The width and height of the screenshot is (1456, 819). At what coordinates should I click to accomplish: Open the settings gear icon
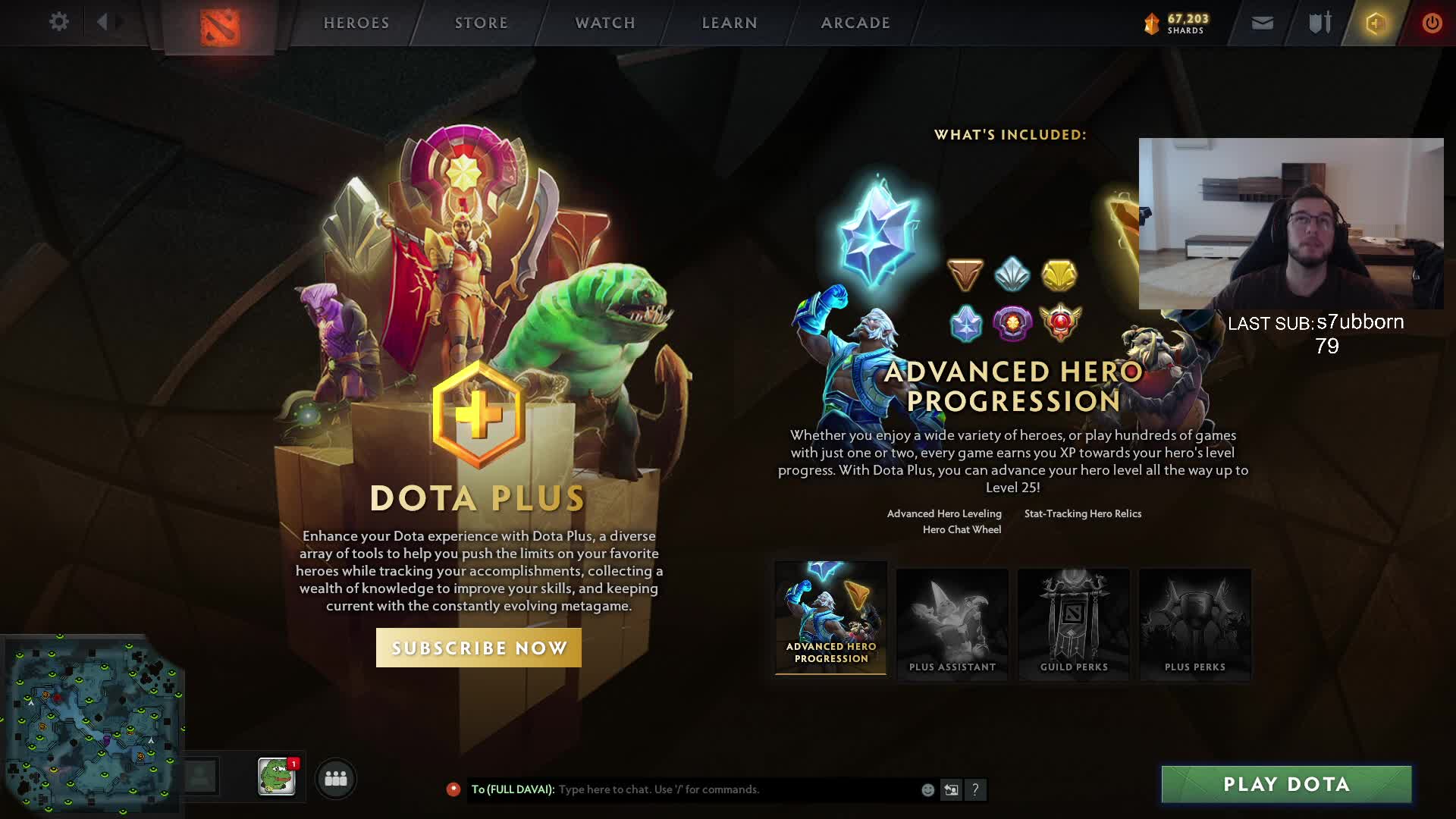(58, 22)
